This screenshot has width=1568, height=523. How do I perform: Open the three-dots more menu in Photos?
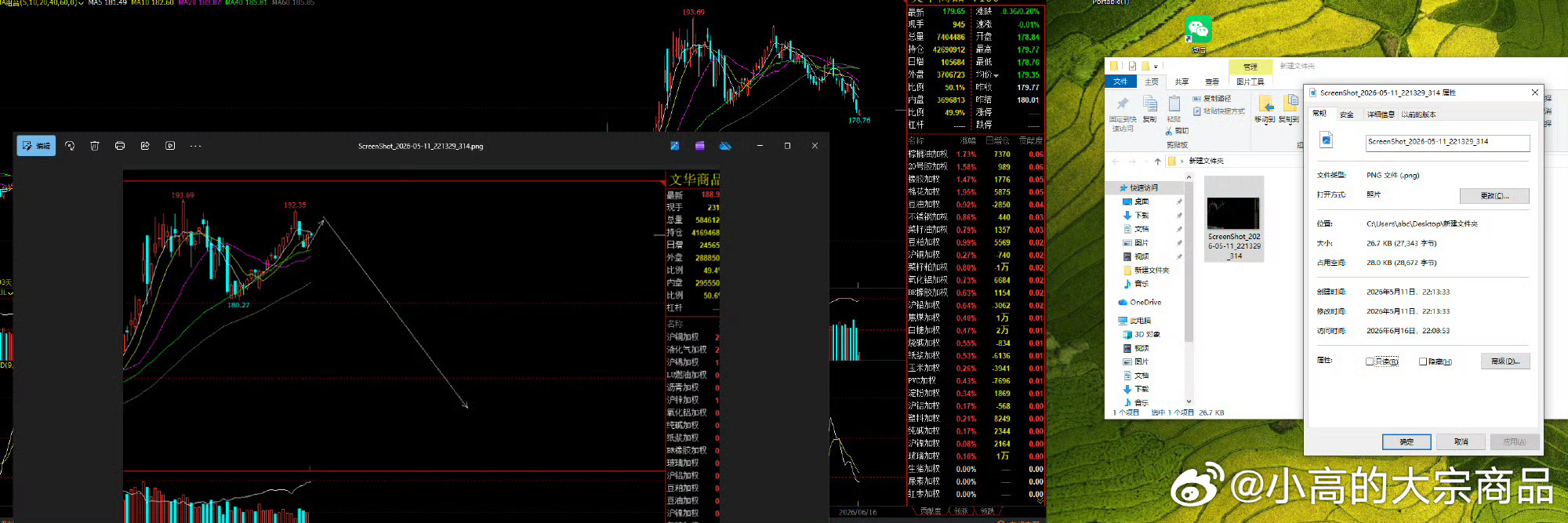195,146
